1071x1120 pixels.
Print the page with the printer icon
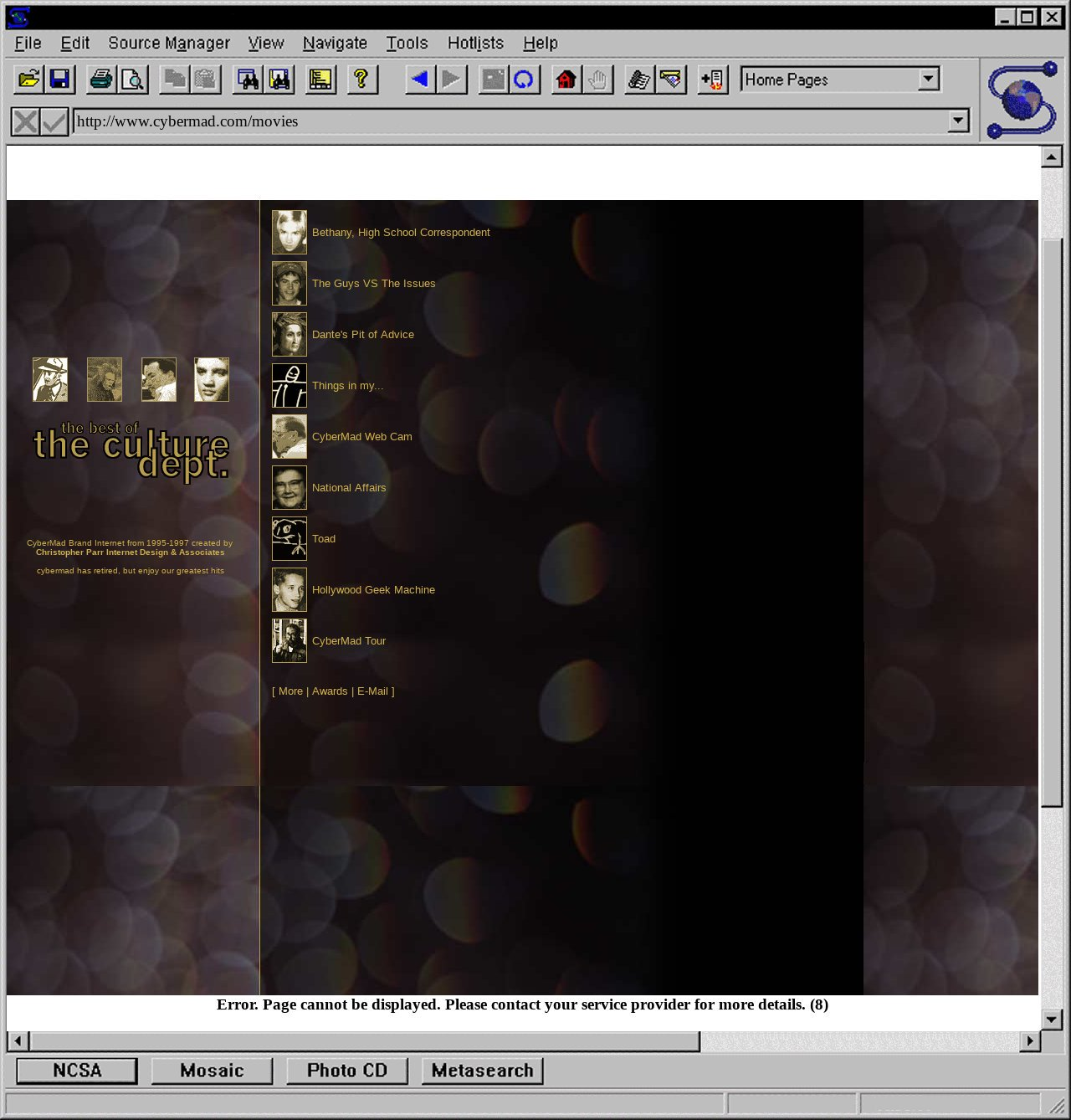click(101, 80)
